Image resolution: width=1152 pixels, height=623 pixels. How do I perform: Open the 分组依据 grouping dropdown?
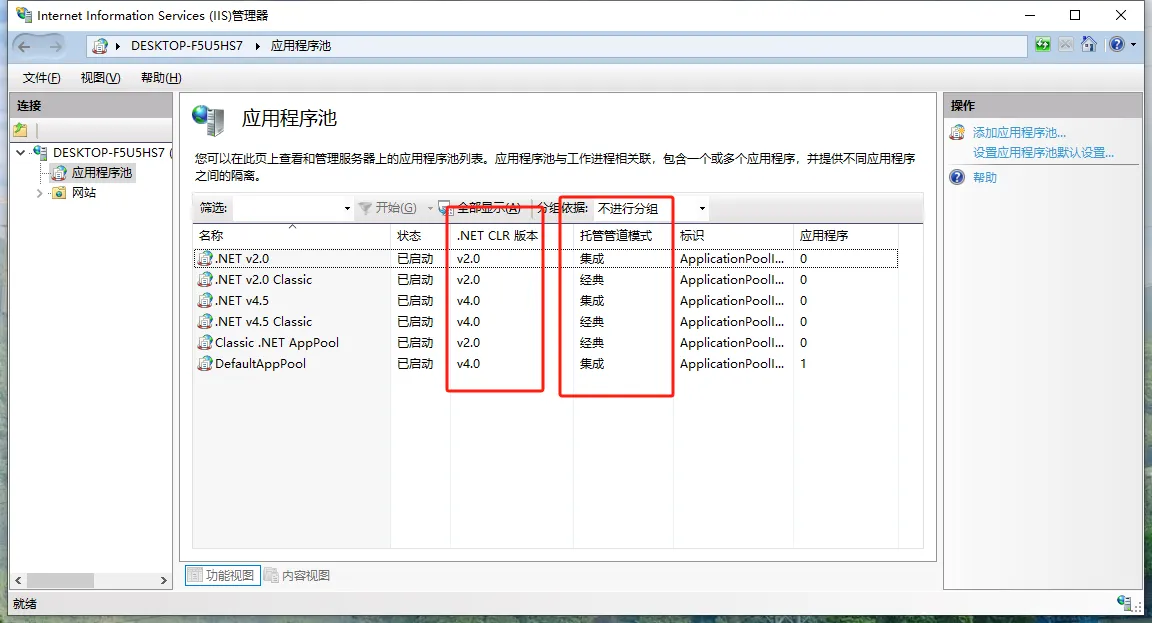point(651,208)
